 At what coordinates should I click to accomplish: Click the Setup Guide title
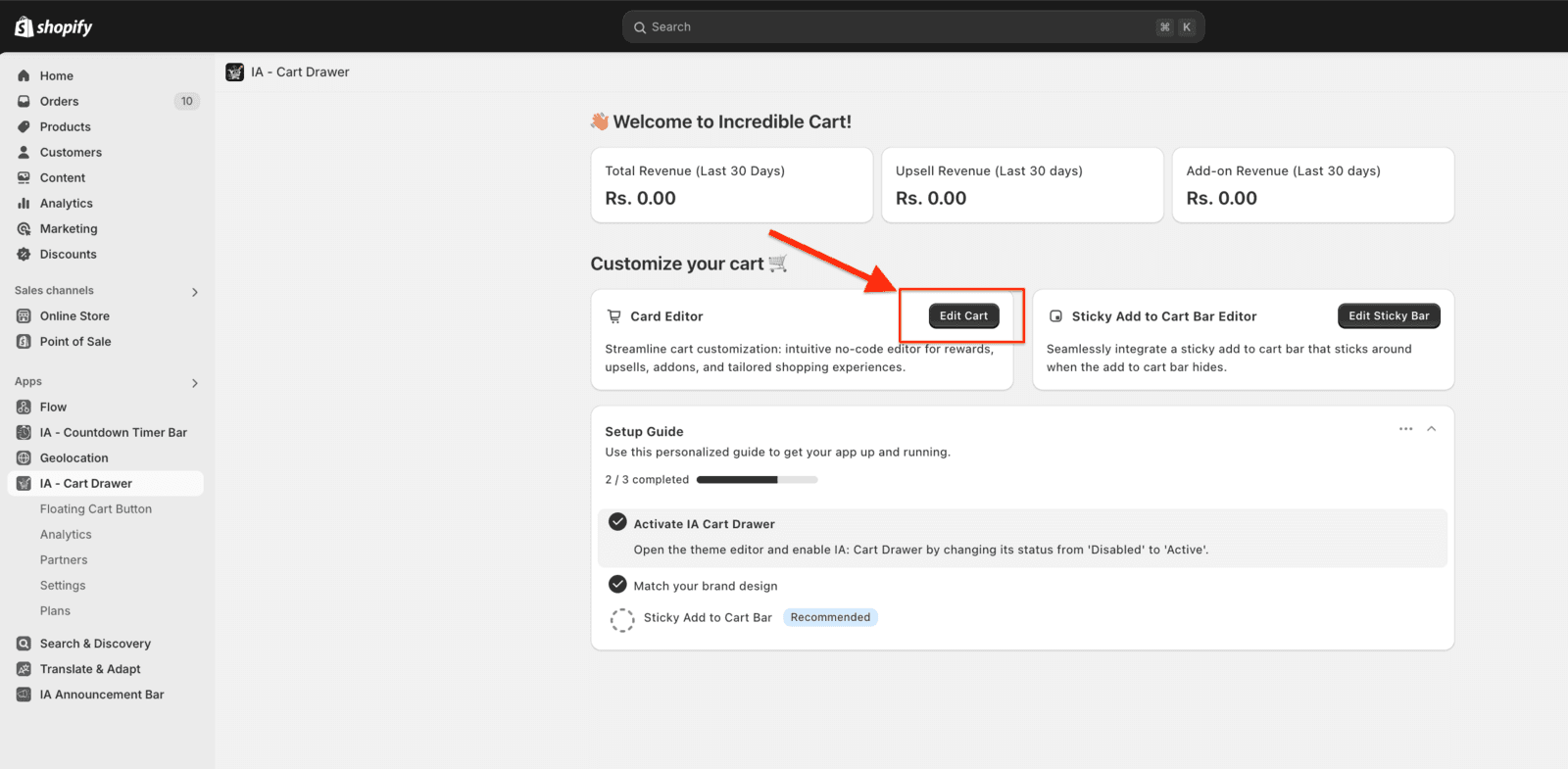click(x=644, y=431)
